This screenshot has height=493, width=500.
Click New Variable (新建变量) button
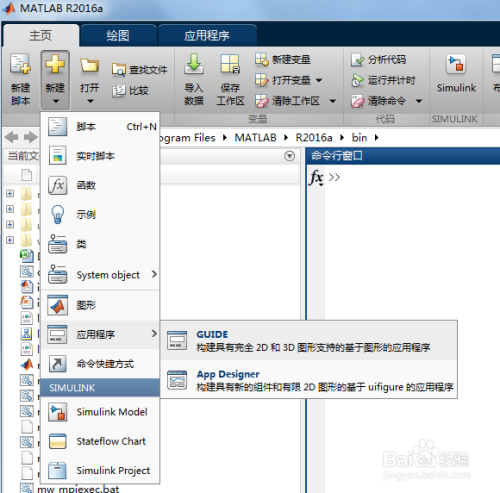click(283, 60)
